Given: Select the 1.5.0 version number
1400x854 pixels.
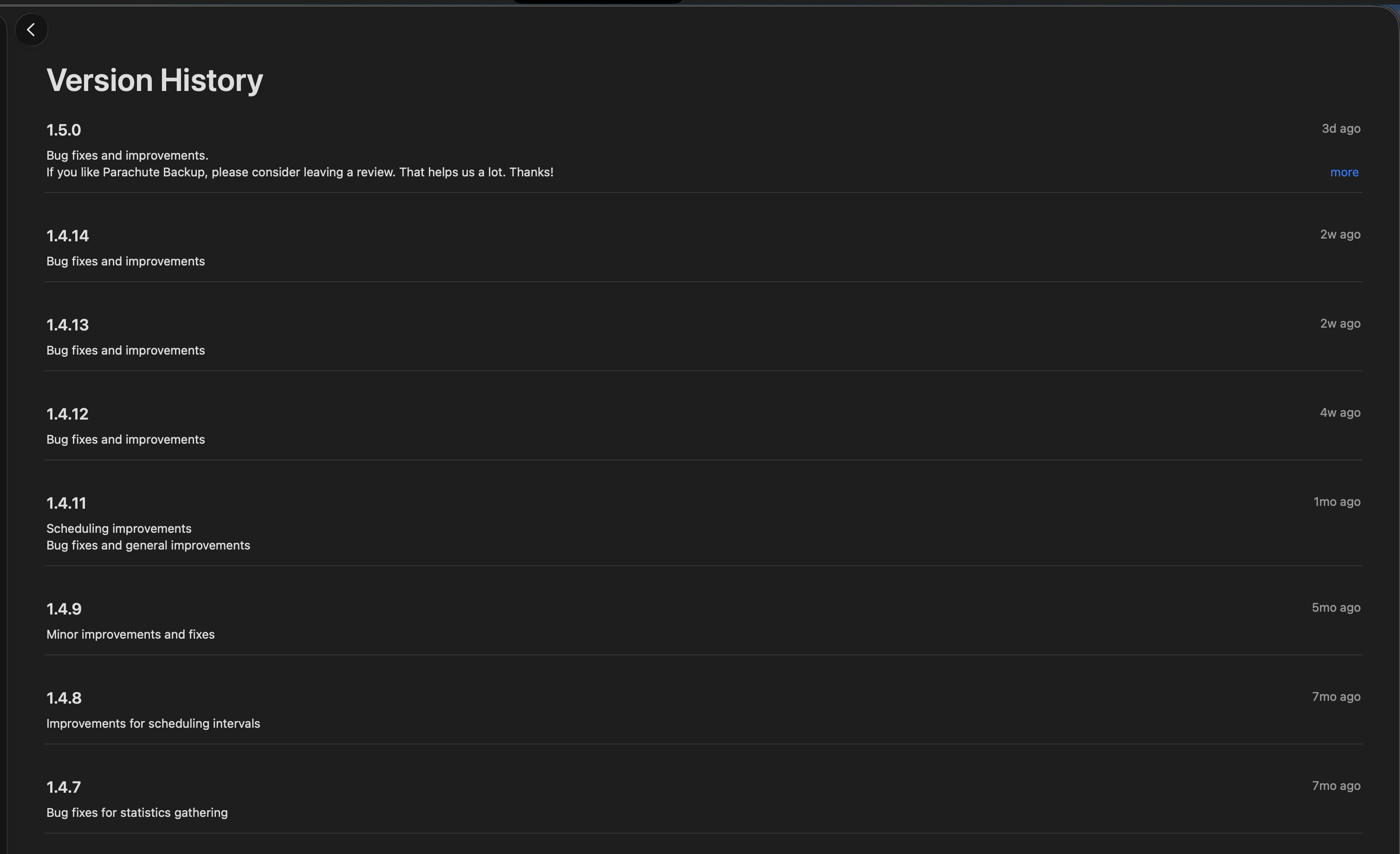Looking at the screenshot, I should tap(64, 130).
